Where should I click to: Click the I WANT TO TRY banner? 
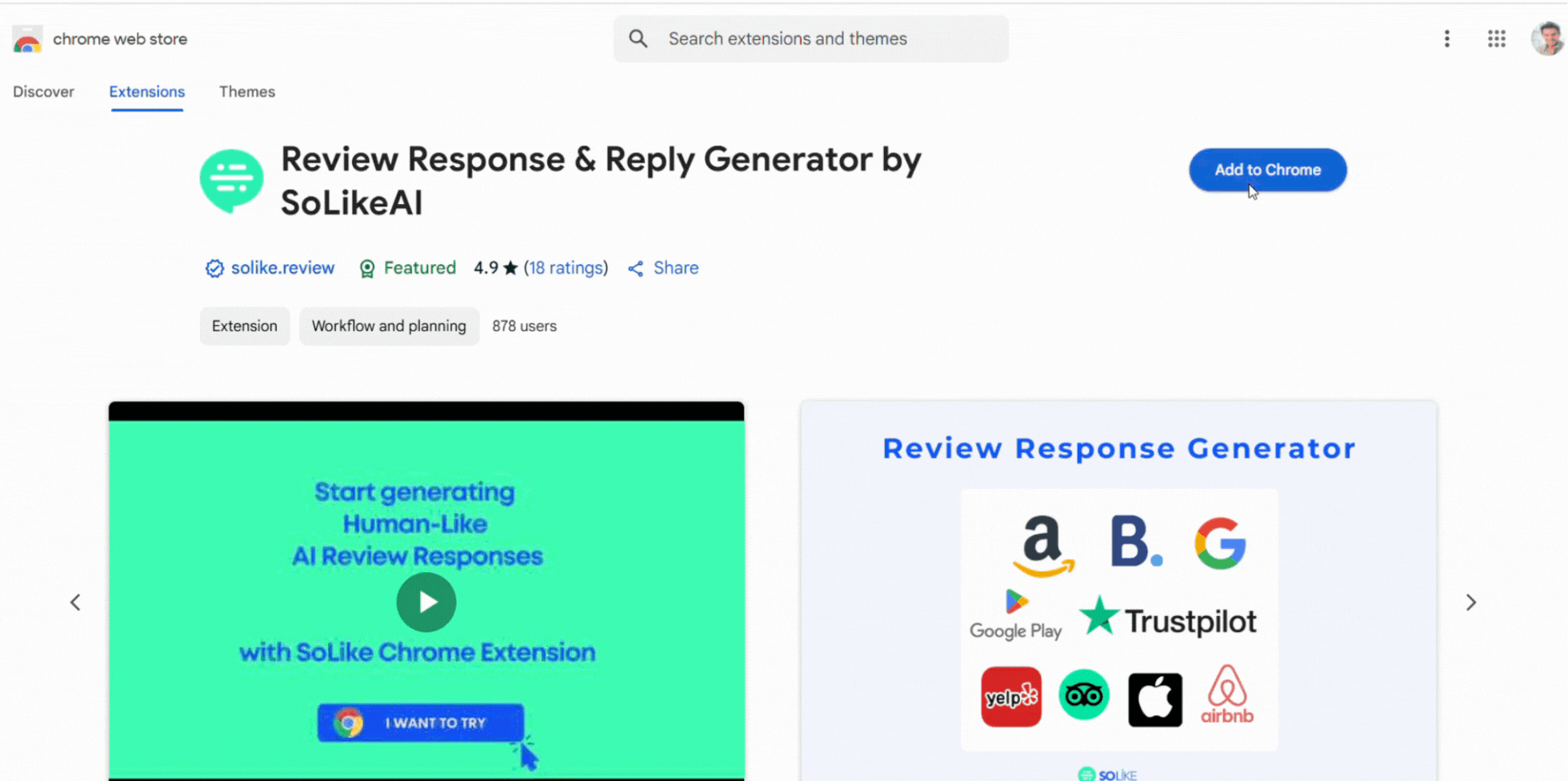tap(421, 723)
